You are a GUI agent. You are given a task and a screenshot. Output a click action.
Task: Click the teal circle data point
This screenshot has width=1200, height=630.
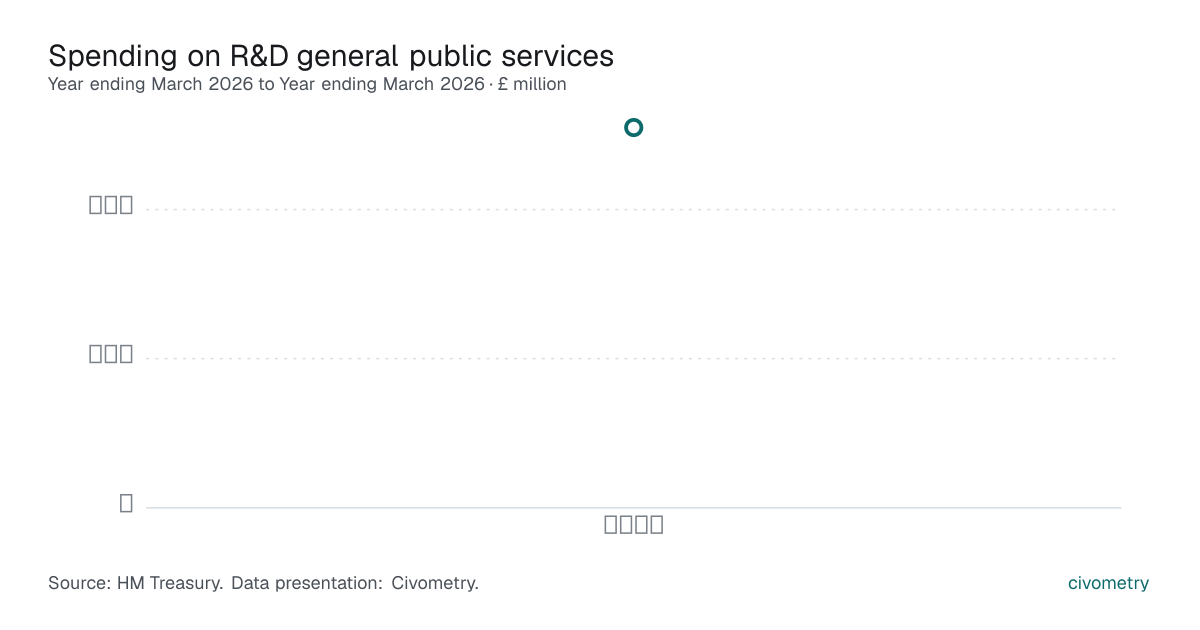click(633, 127)
